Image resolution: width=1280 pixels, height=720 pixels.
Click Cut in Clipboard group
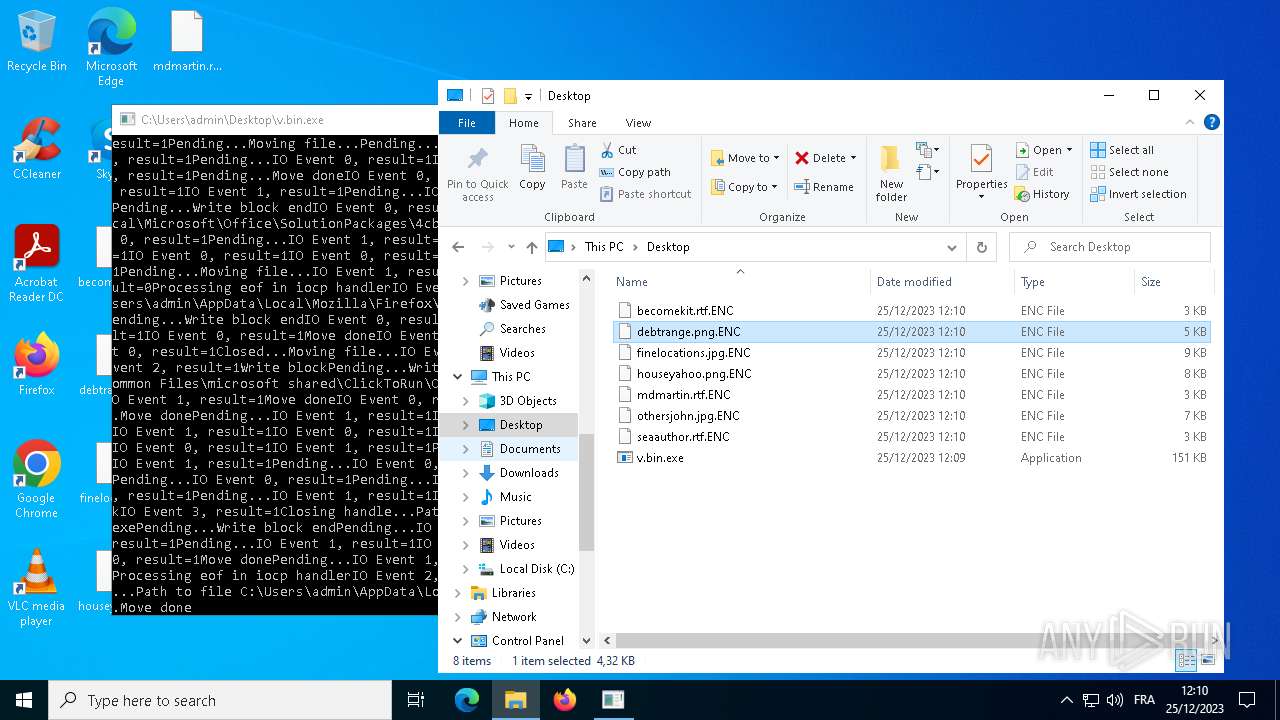tap(619, 150)
